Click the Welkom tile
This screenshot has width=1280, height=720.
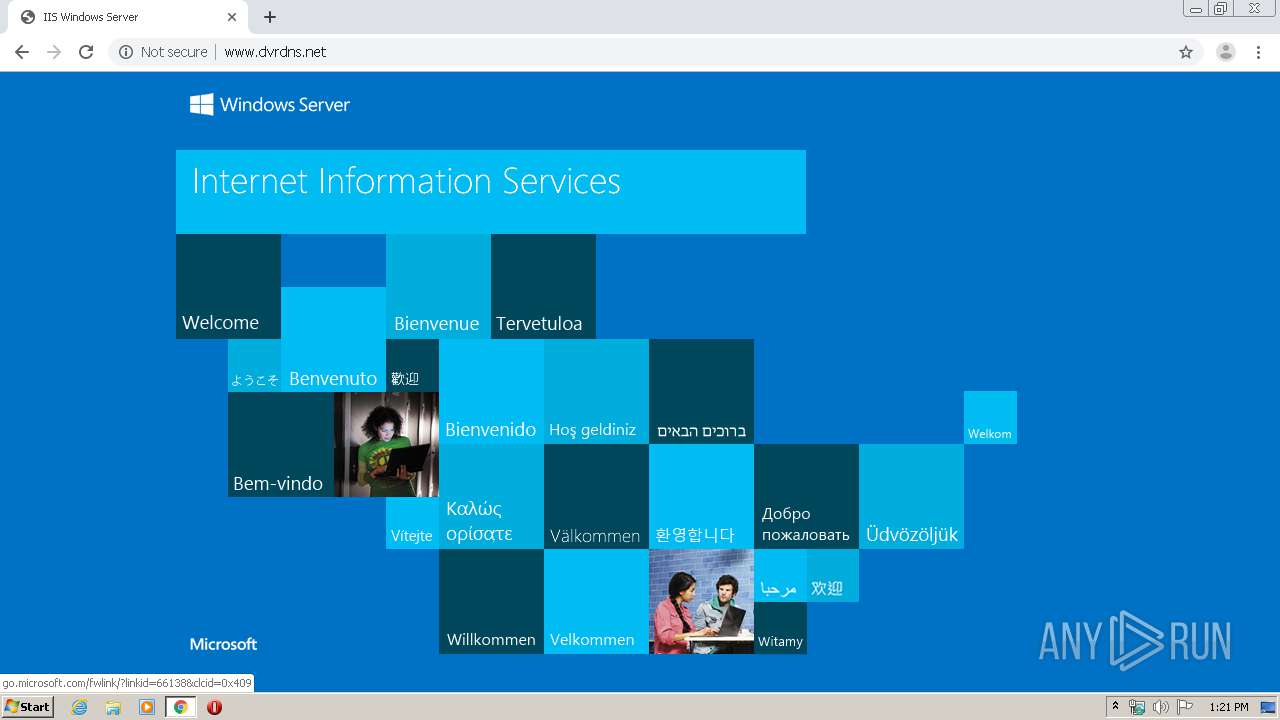point(990,417)
